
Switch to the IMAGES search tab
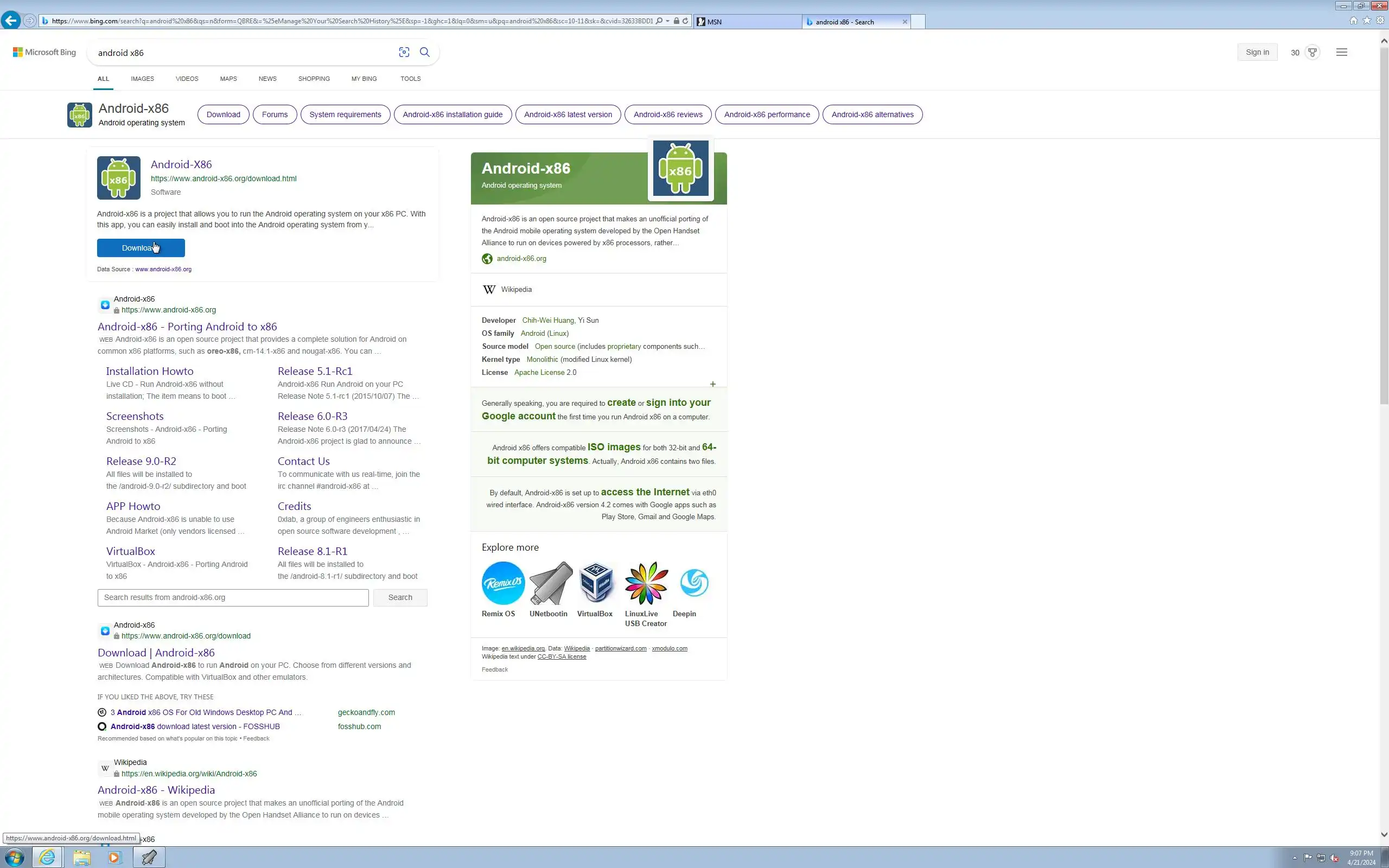pos(142,79)
